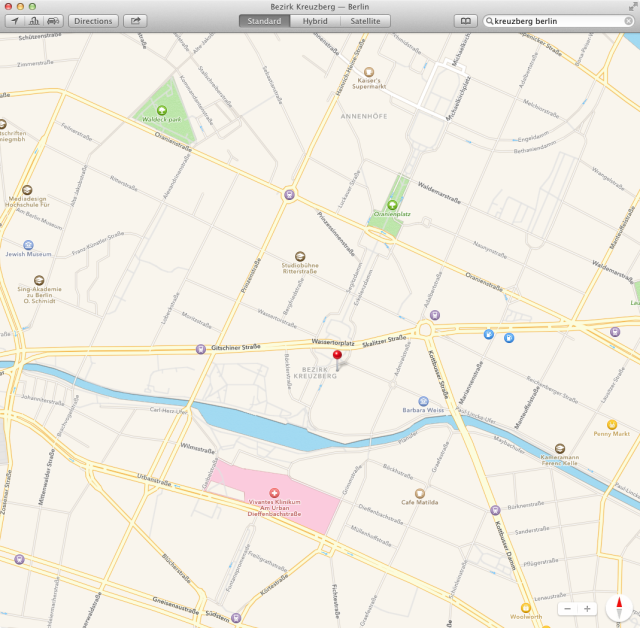Click the Blücherstraße label
The image size is (640, 628).
[x=176, y=568]
